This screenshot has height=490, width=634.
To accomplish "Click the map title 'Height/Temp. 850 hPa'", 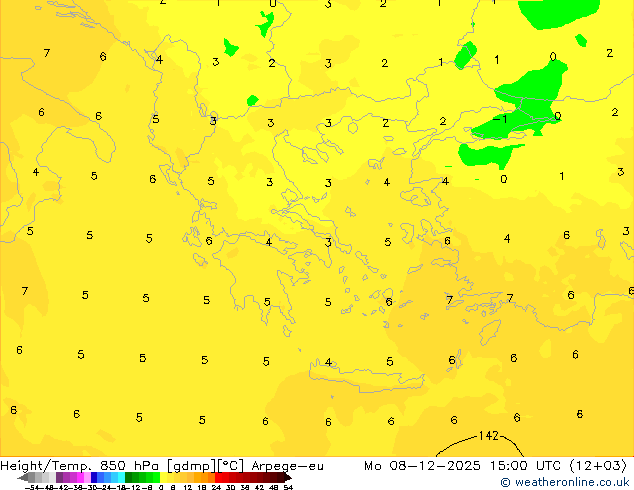I will tap(81, 466).
